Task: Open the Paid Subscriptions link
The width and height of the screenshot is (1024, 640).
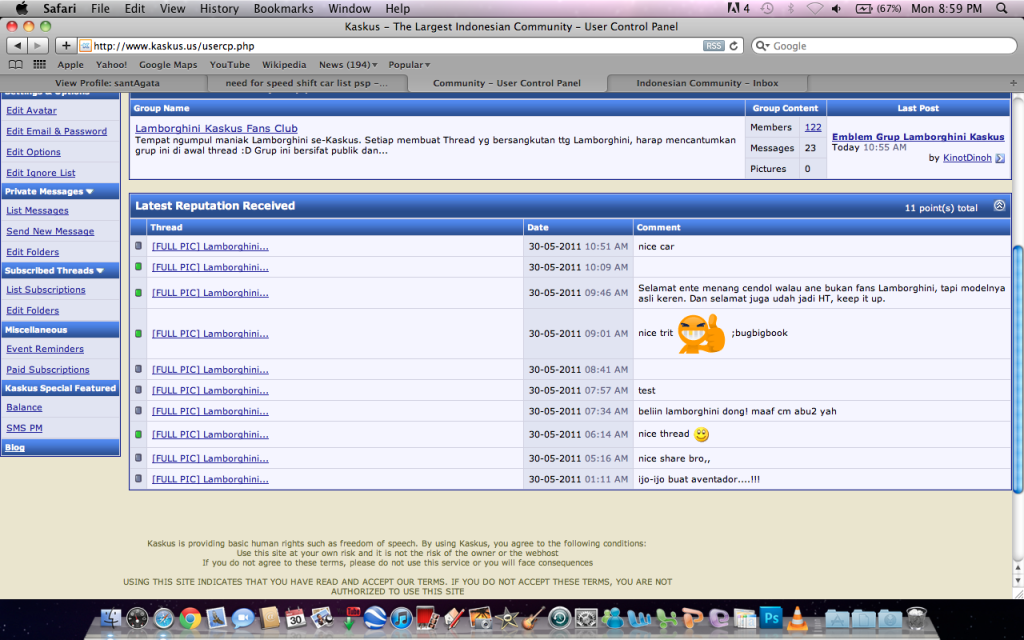Action: [x=48, y=370]
